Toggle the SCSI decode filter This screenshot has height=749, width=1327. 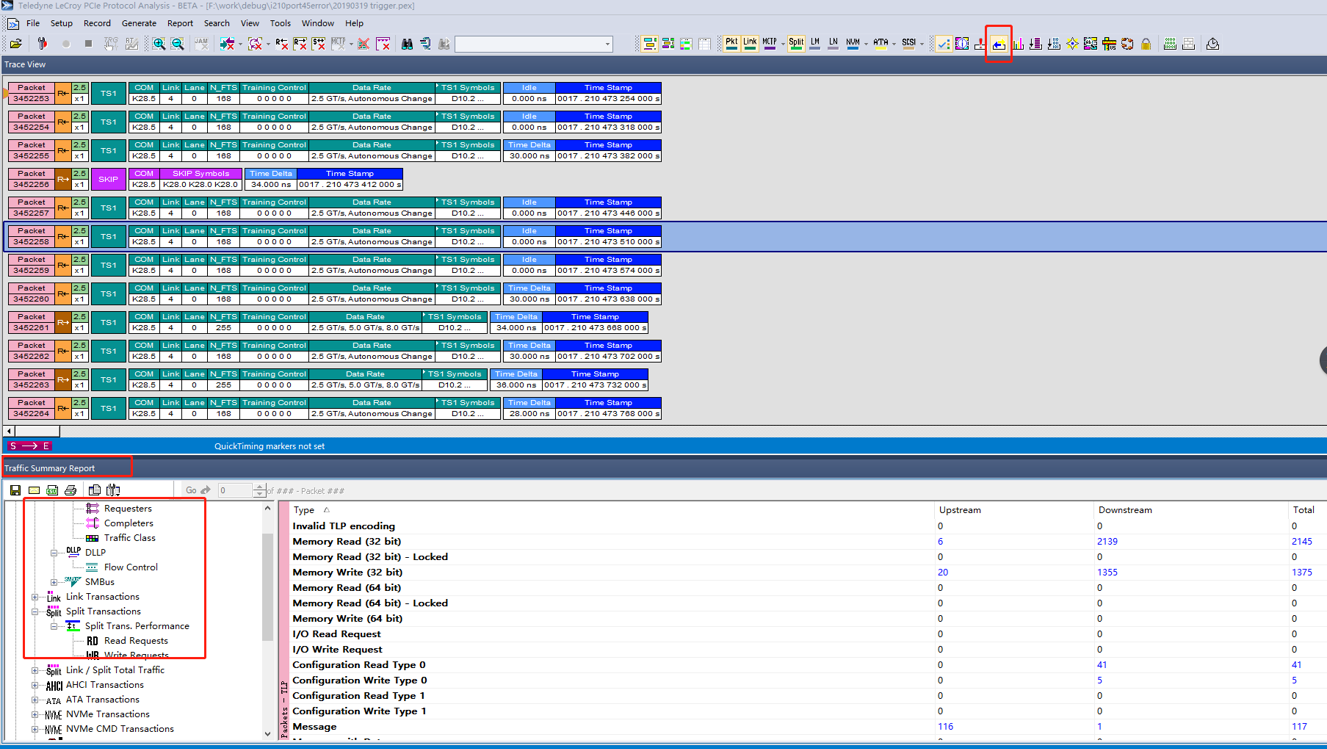[908, 44]
